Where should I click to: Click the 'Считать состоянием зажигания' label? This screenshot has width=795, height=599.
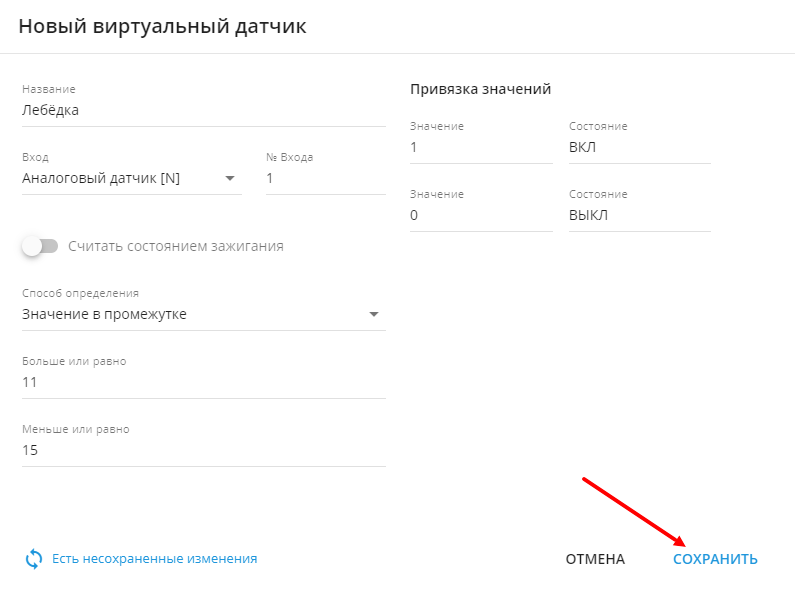click(x=176, y=246)
